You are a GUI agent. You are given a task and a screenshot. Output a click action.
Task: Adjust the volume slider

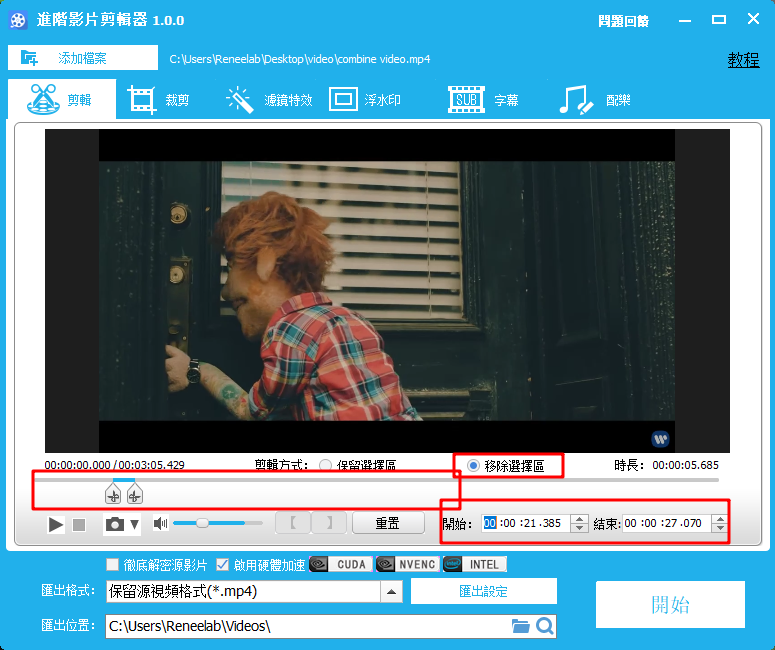point(217,523)
